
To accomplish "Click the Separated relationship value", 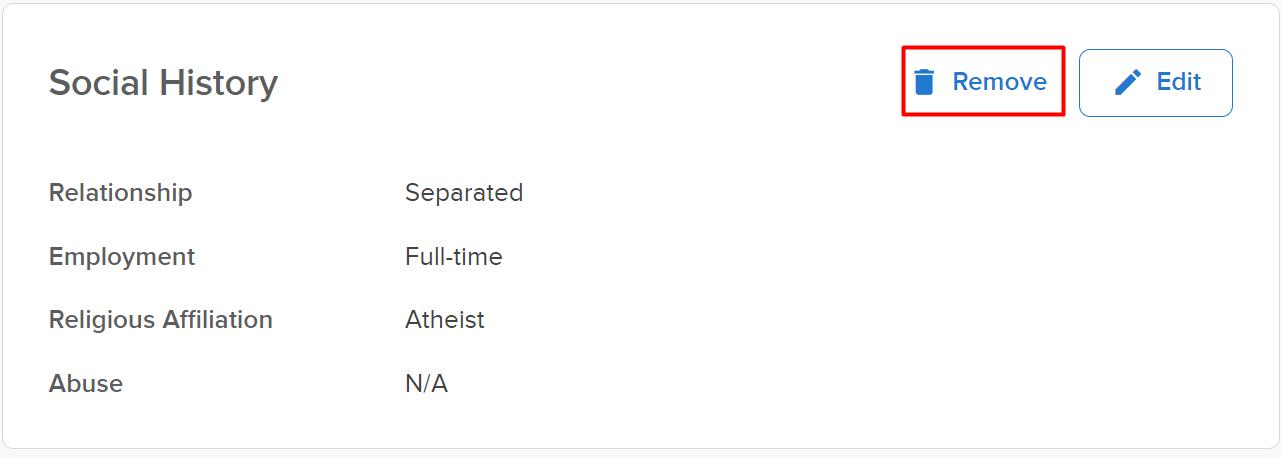I will [x=464, y=192].
